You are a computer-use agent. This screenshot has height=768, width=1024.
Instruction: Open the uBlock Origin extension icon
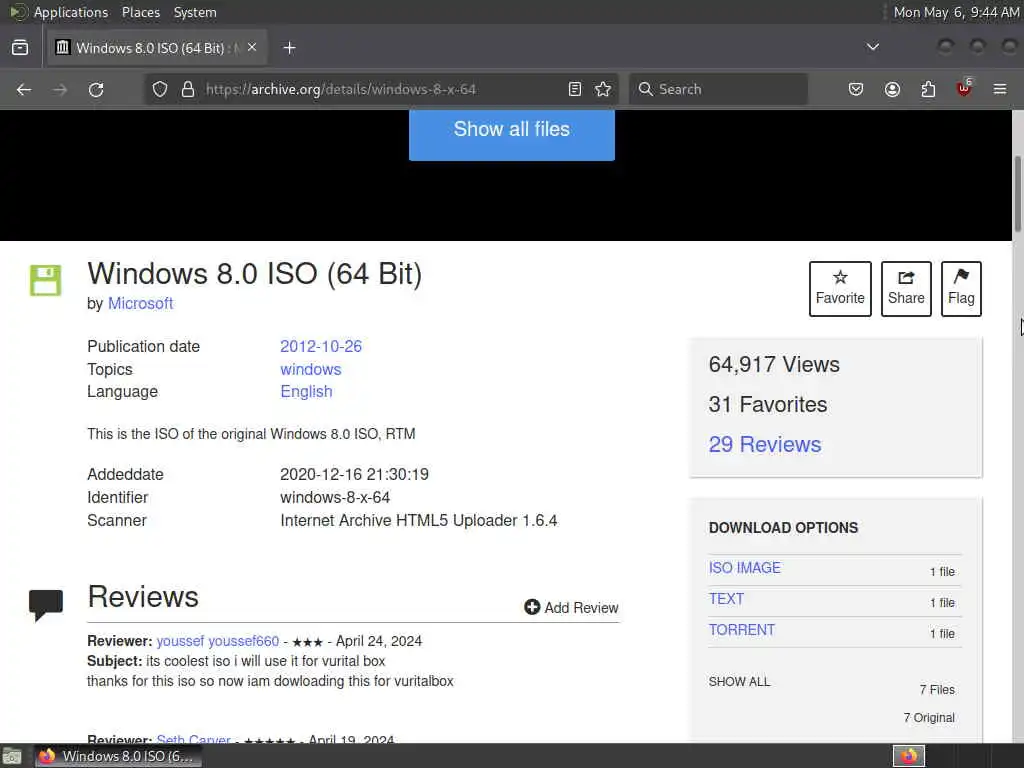pos(964,88)
